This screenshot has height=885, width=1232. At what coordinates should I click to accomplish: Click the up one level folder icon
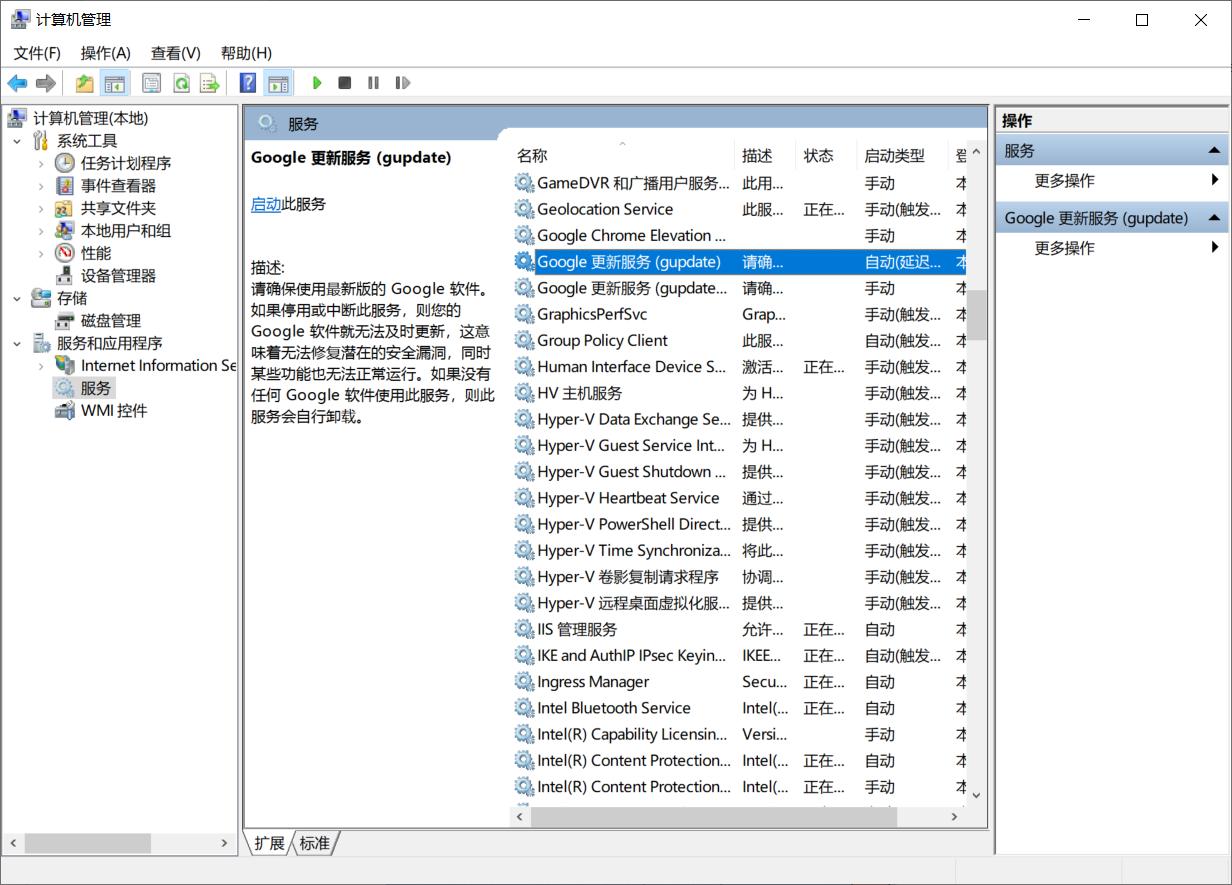pos(85,83)
